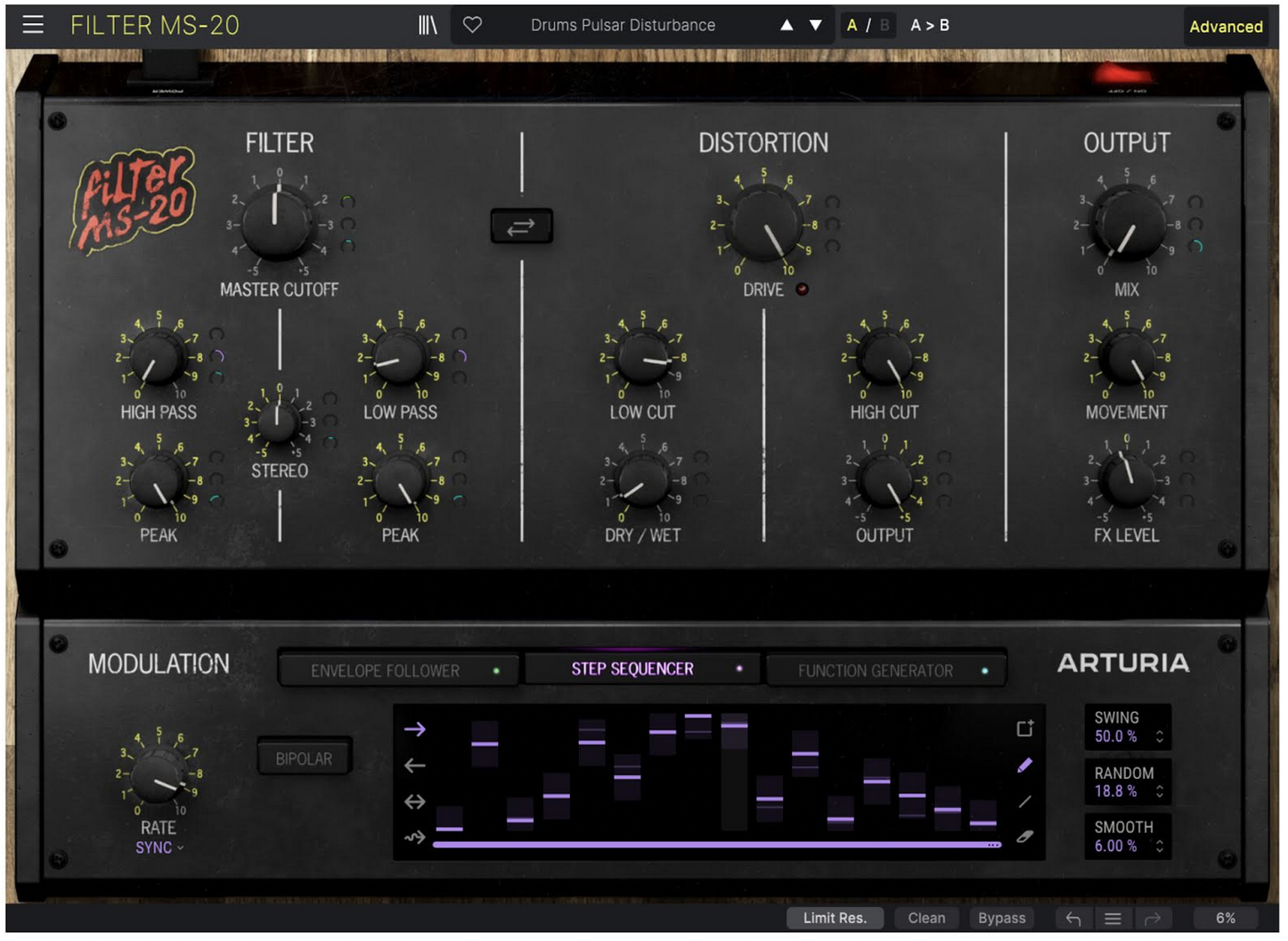Image resolution: width=1288 pixels, height=941 pixels.
Task: Undo the last edit
Action: pos(1072,917)
